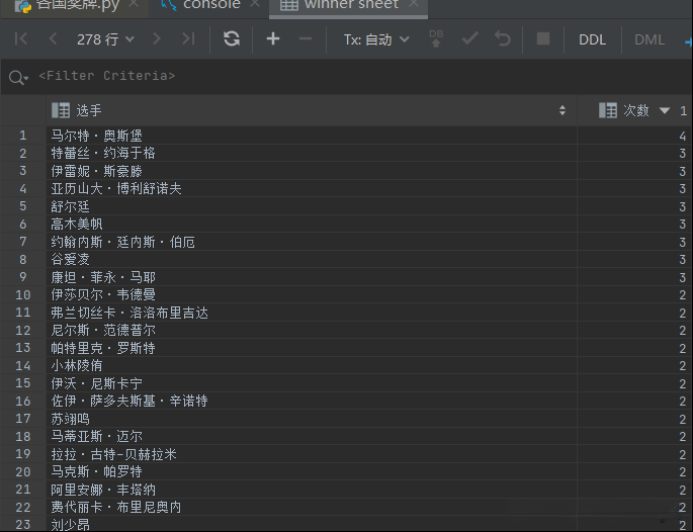Select cell 苏翊鸣
The image size is (693, 532).
coord(312,418)
